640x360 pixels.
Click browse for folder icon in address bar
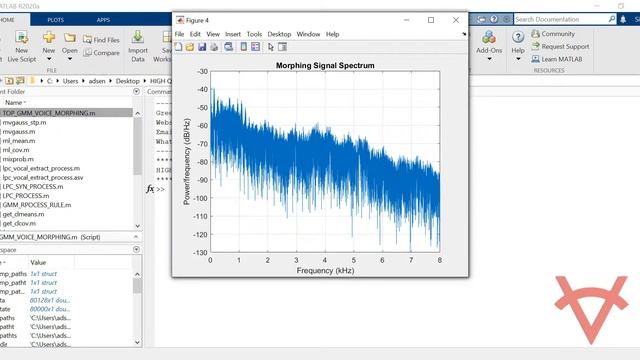point(20,81)
